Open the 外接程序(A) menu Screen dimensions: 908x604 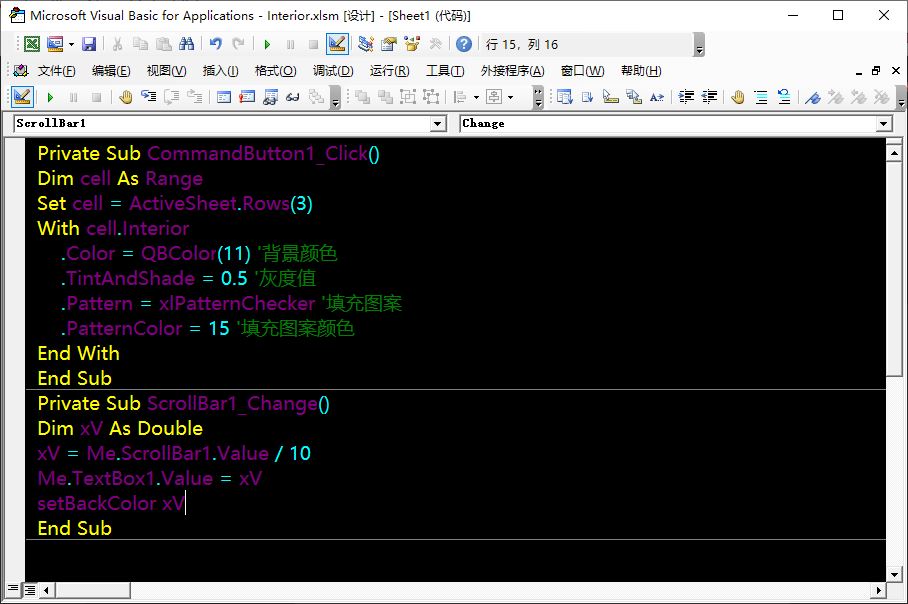512,71
